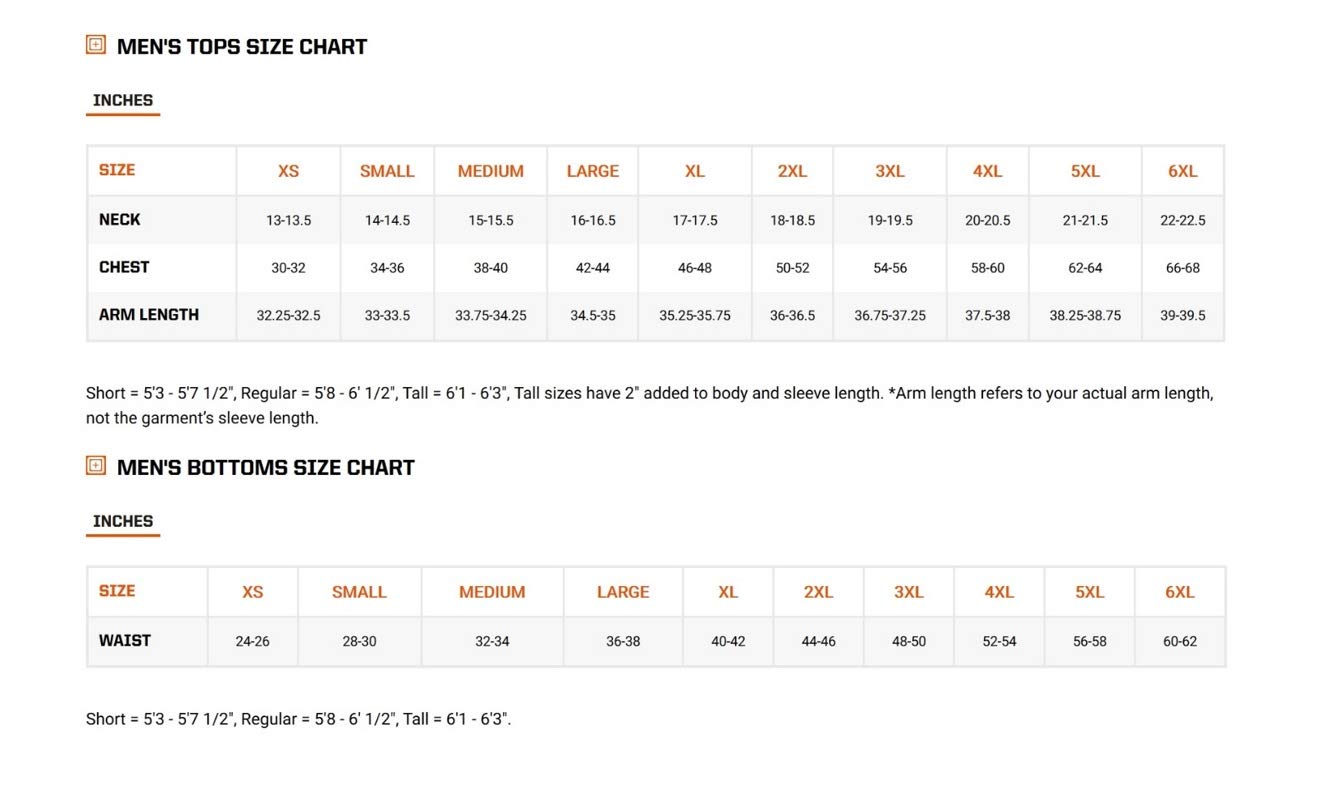Click the 5XL waist value 56-58

(x=1089, y=642)
